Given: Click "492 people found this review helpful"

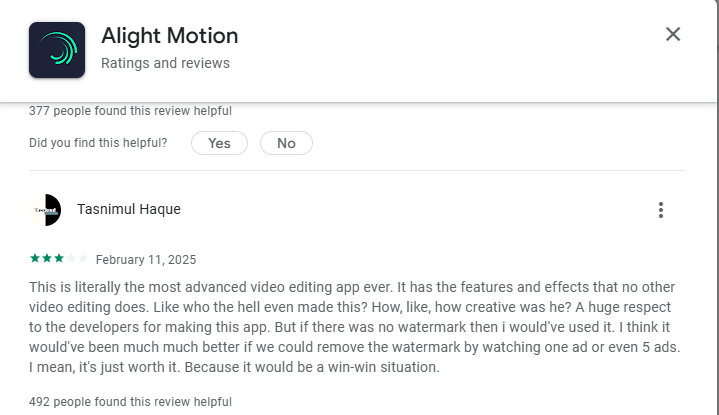Looking at the screenshot, I should tap(130, 402).
